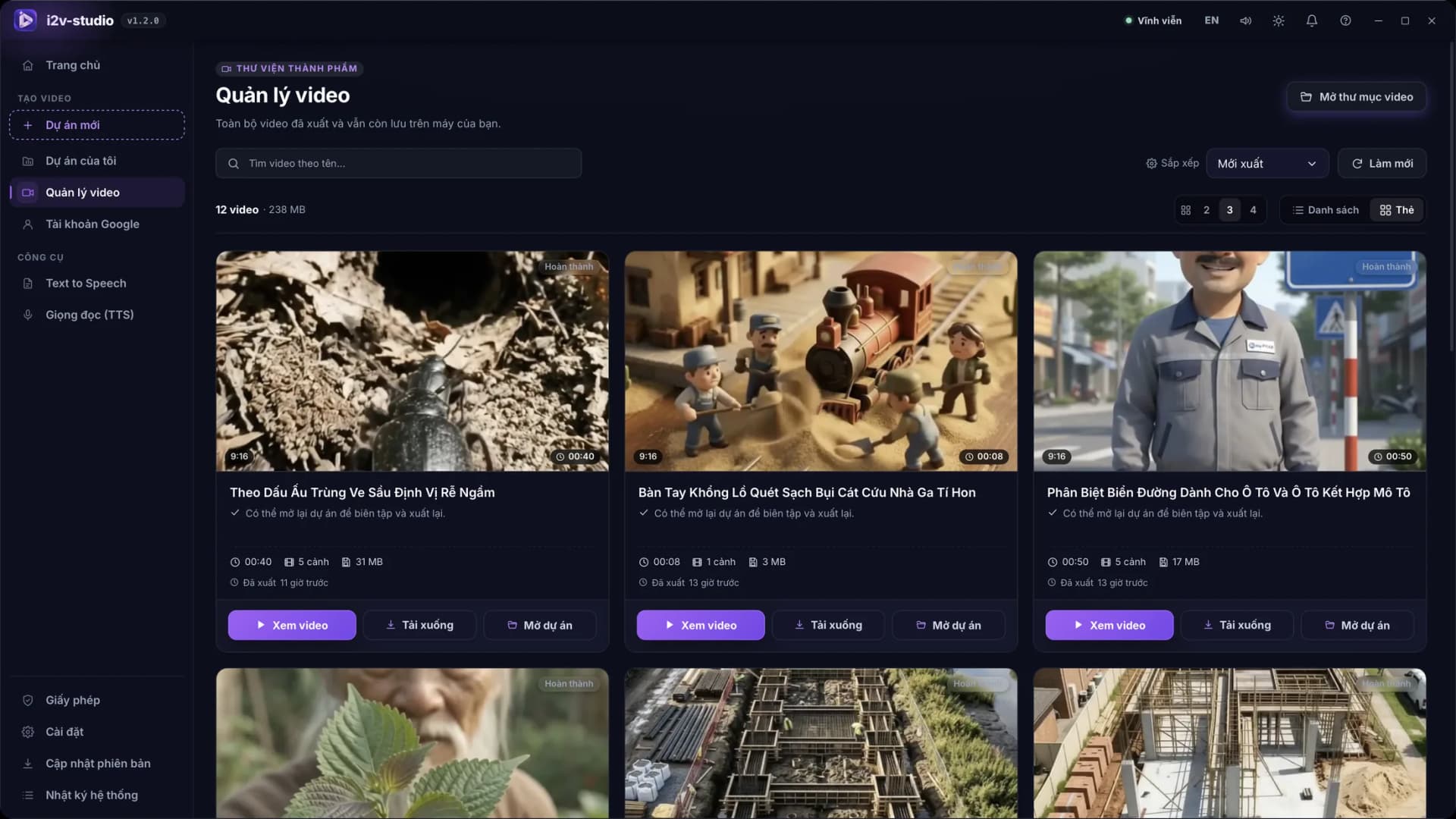Open Giấy phép license page

tap(97, 700)
